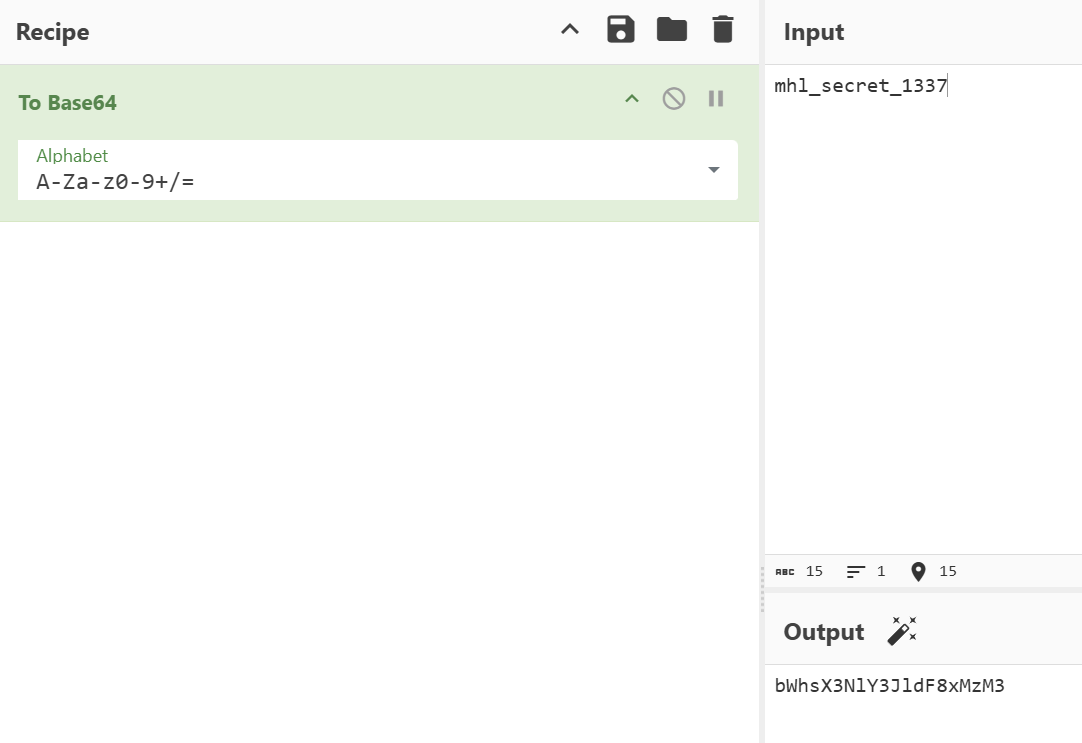This screenshot has height=743, width=1082.
Task: Open the Alphabet dropdown menu
Action: tap(714, 170)
